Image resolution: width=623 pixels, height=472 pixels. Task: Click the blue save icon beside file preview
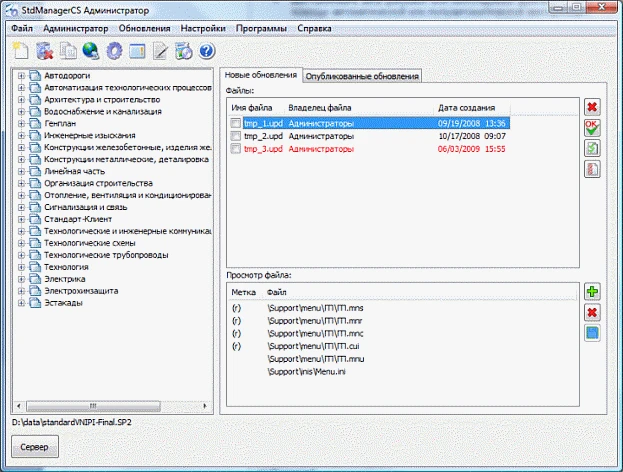point(592,333)
